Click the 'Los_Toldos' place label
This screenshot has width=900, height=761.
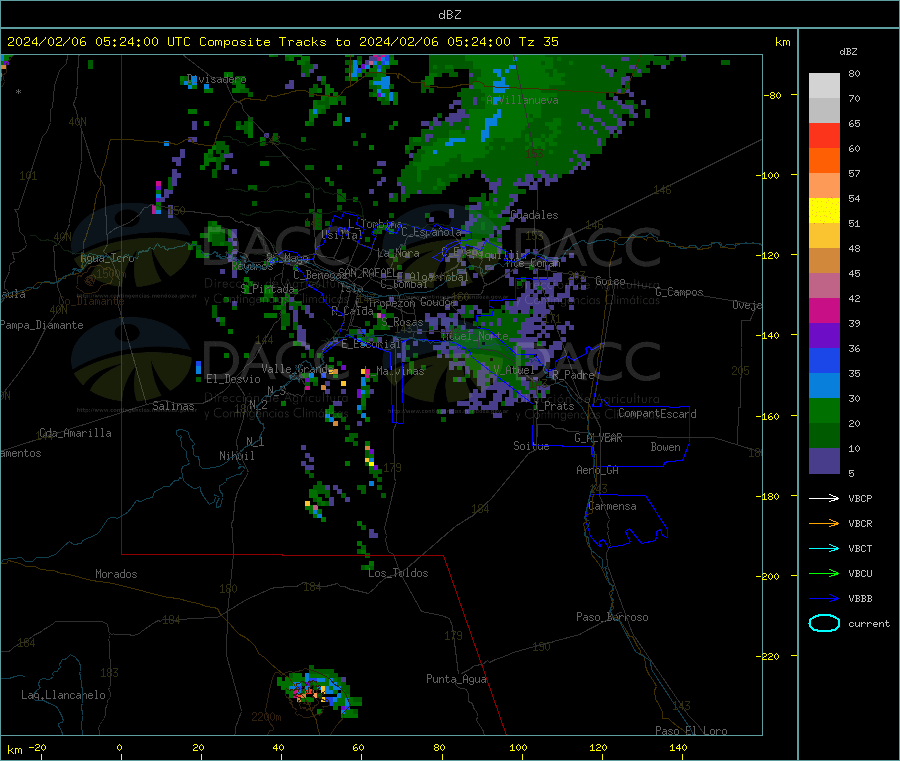398,573
